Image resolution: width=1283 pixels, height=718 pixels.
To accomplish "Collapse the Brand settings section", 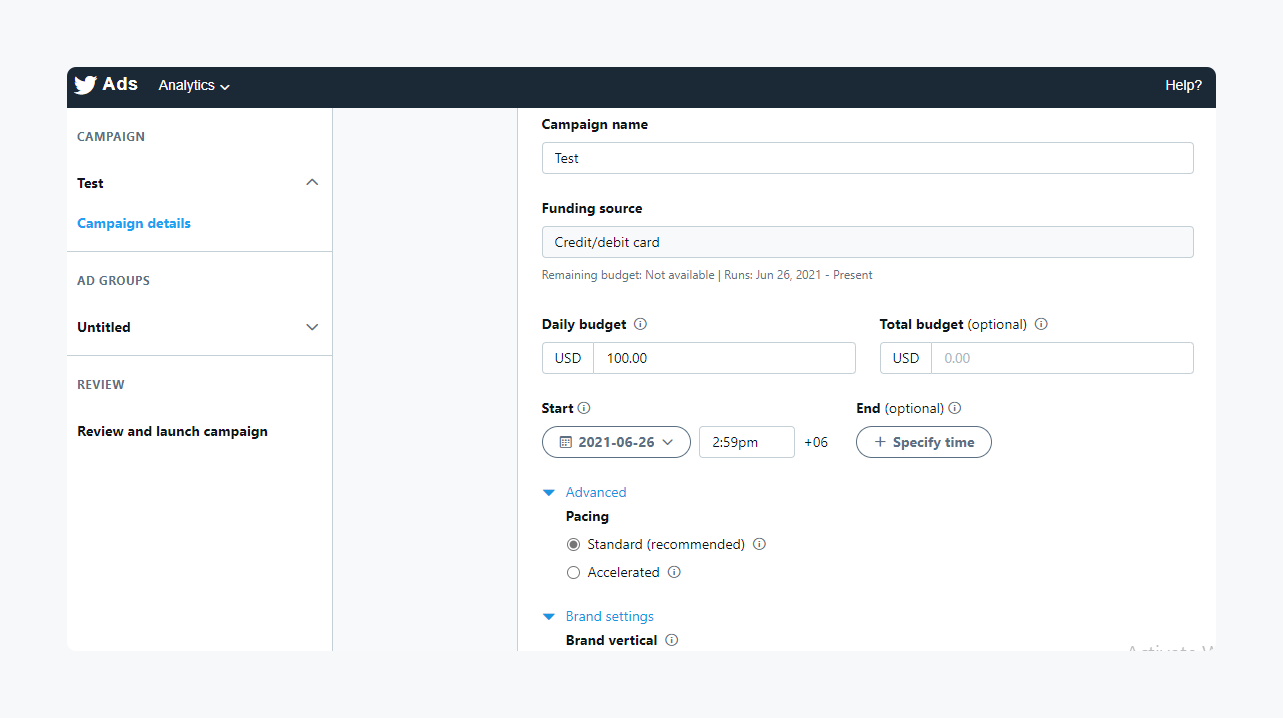I will pos(548,617).
